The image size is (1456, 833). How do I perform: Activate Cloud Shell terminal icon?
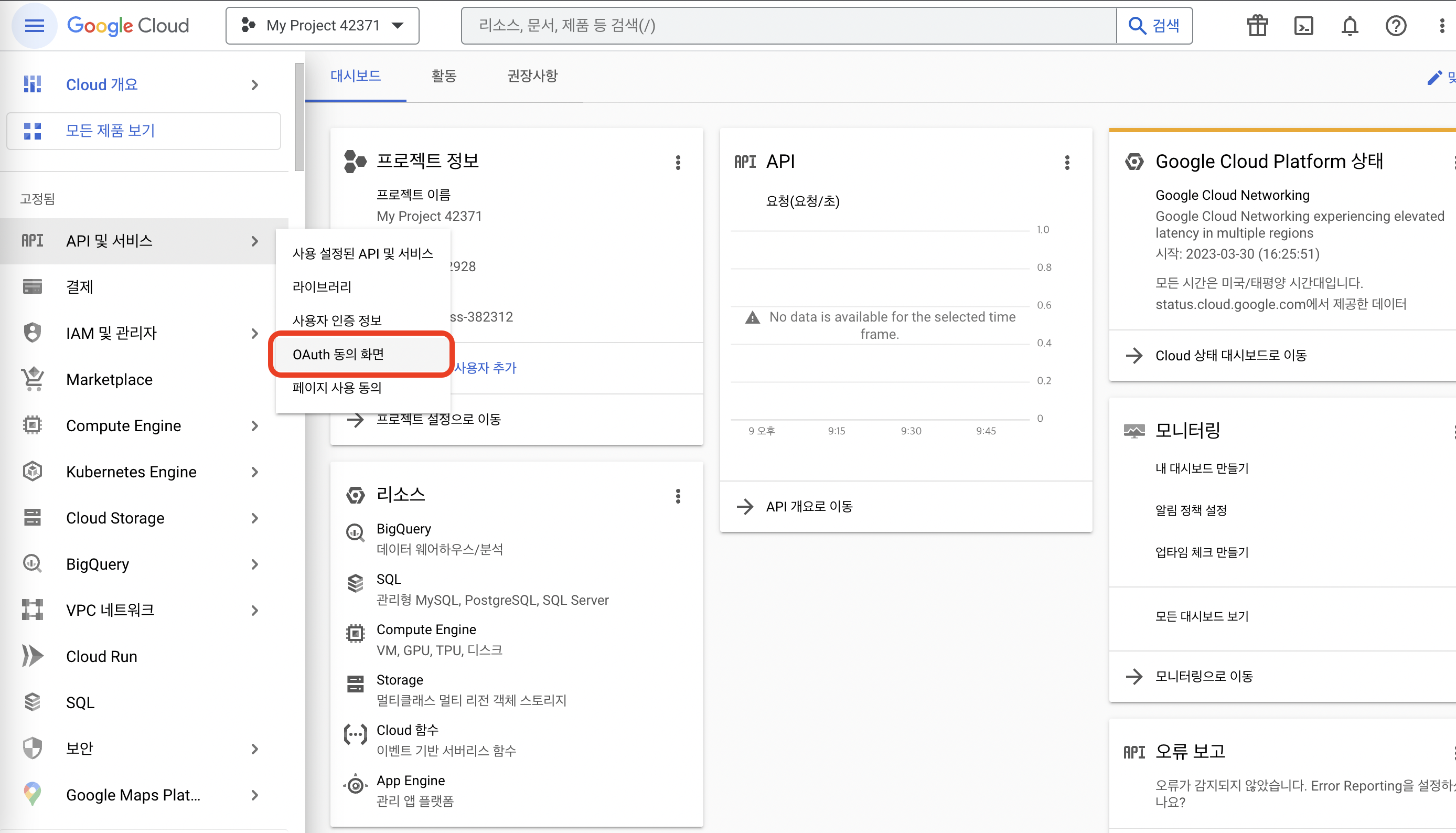1303,26
